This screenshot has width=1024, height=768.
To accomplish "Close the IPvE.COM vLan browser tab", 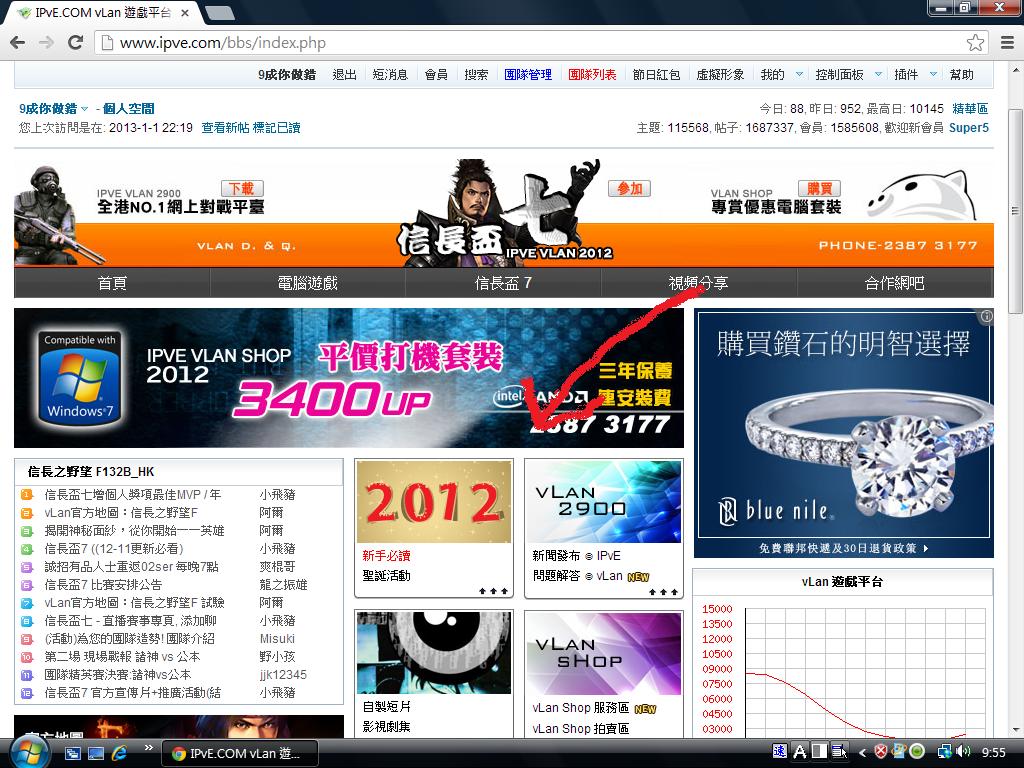I will (185, 13).
